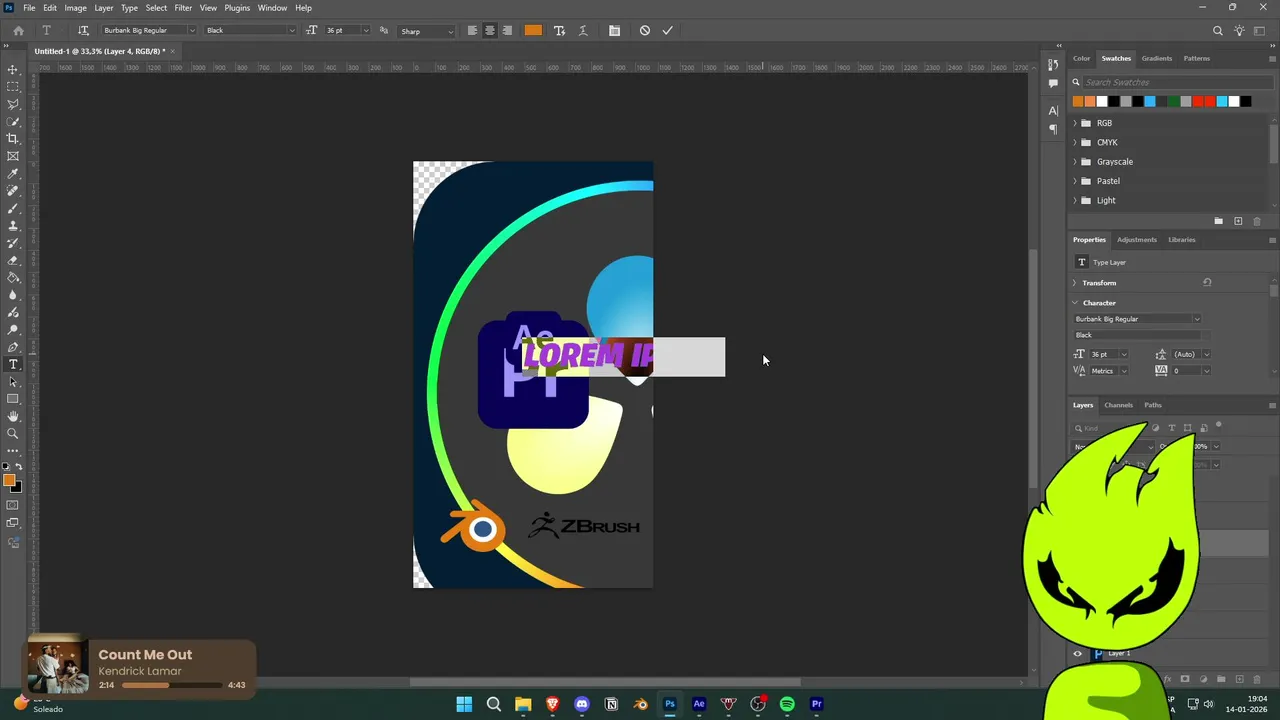
Task: Click the Windows Start button
Action: [464, 704]
